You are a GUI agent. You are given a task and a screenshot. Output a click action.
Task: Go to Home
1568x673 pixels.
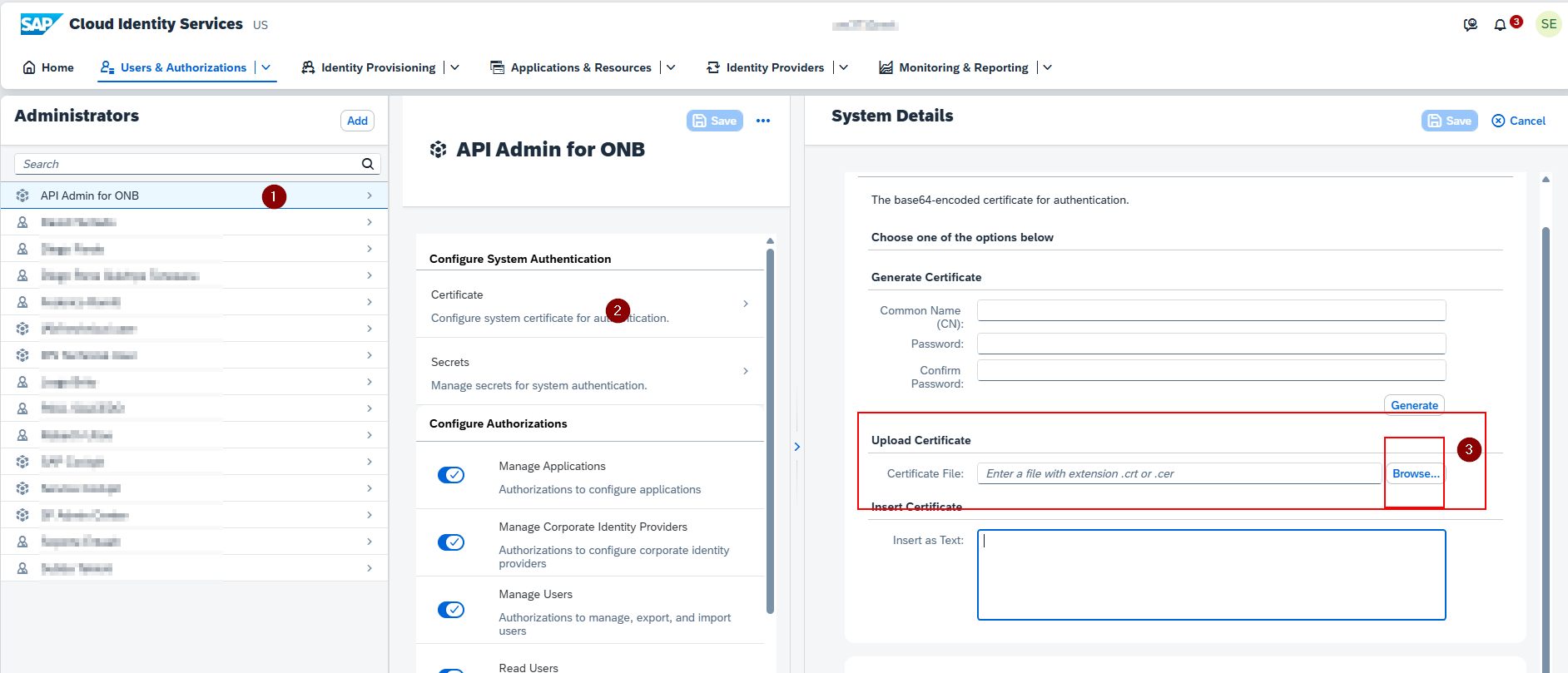point(48,67)
